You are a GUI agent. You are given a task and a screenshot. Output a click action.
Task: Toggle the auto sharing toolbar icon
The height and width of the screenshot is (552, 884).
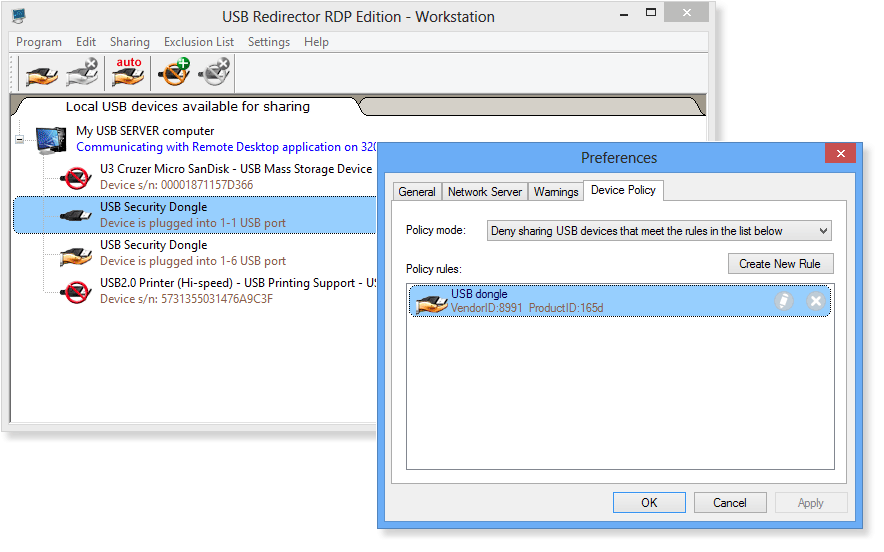click(128, 74)
